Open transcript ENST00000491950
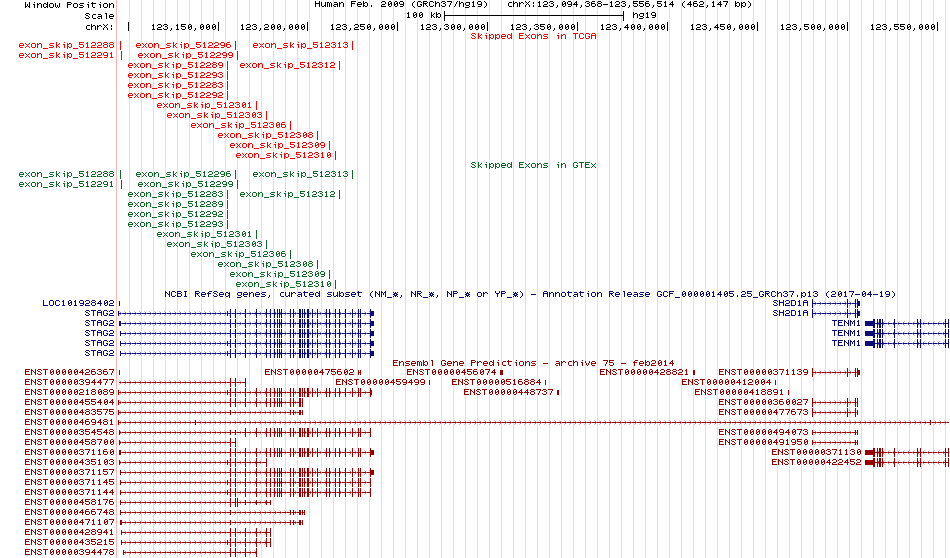This screenshot has height=558, width=950. (763, 442)
